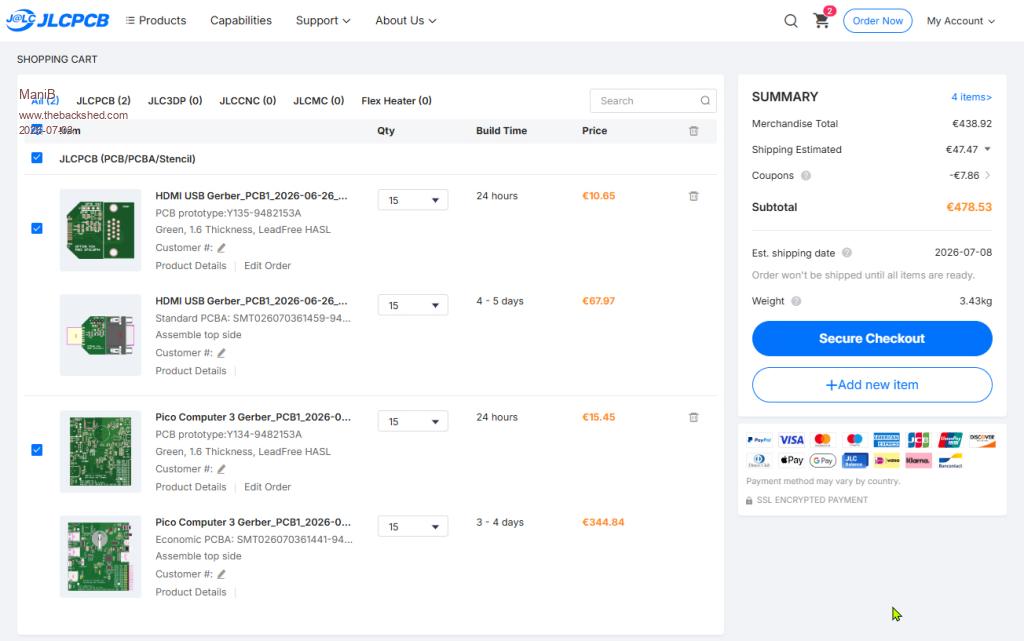Click the JLCPCB logo
The width and height of the screenshot is (1024, 641).
pos(57,20)
